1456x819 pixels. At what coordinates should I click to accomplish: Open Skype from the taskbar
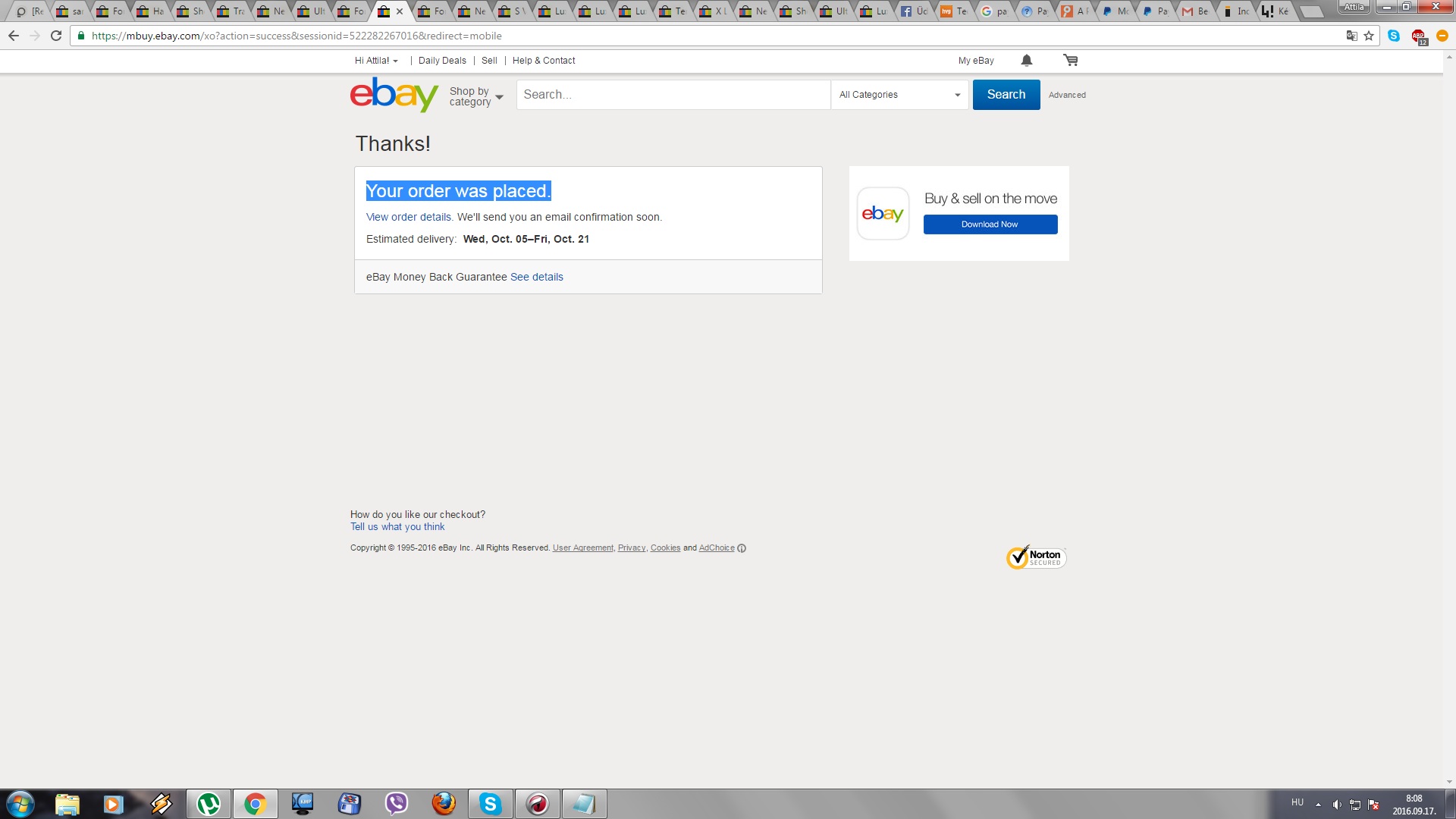point(491,804)
